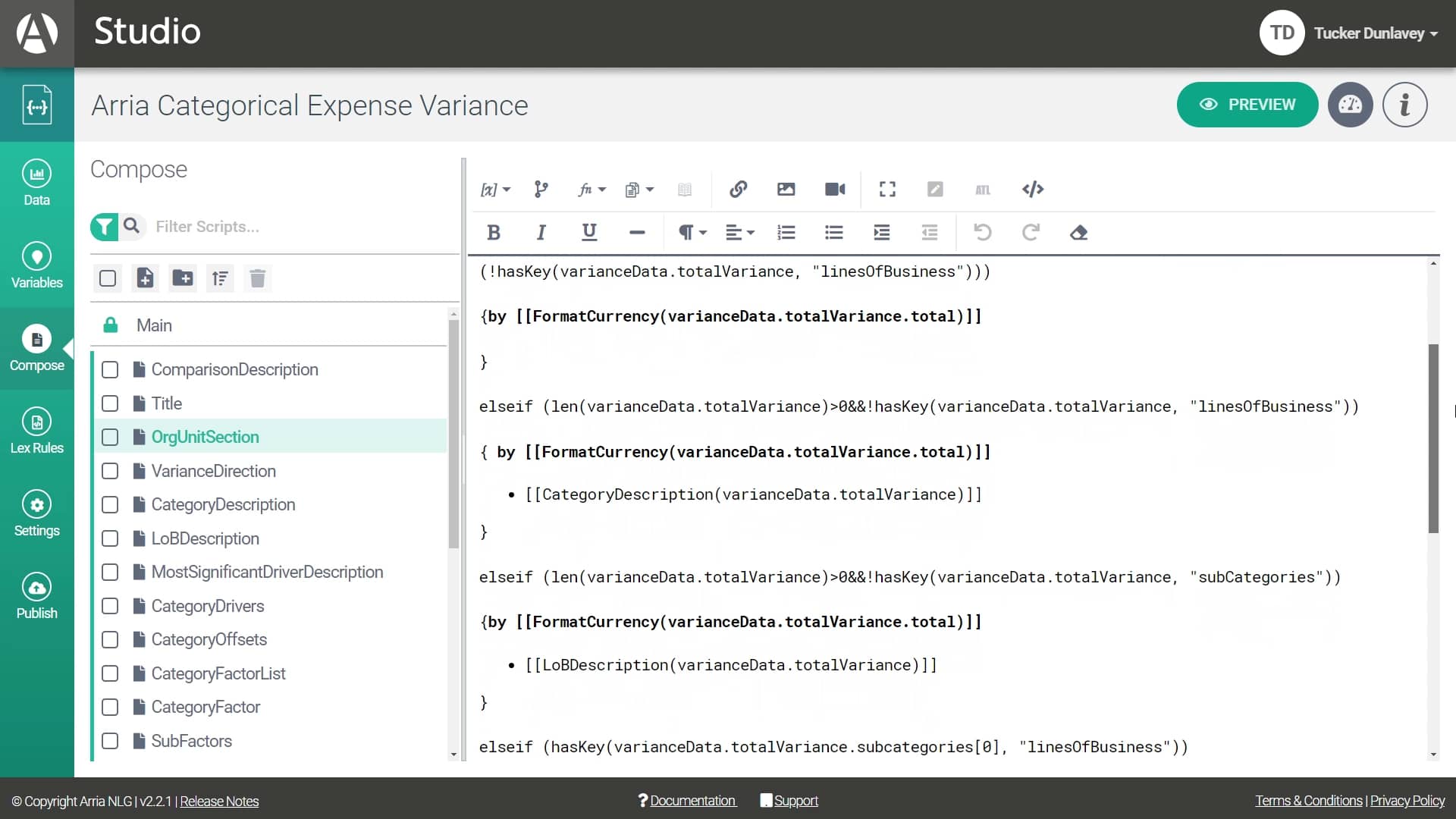Delete selected scripts with trash icon
Image resolution: width=1456 pixels, height=819 pixels.
257,278
